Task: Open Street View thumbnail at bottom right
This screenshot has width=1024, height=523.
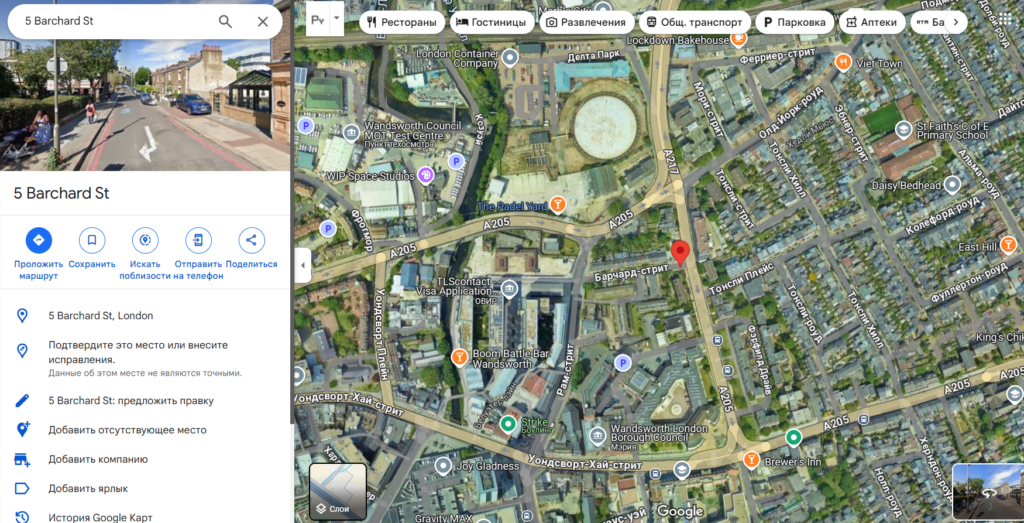Action: click(987, 491)
